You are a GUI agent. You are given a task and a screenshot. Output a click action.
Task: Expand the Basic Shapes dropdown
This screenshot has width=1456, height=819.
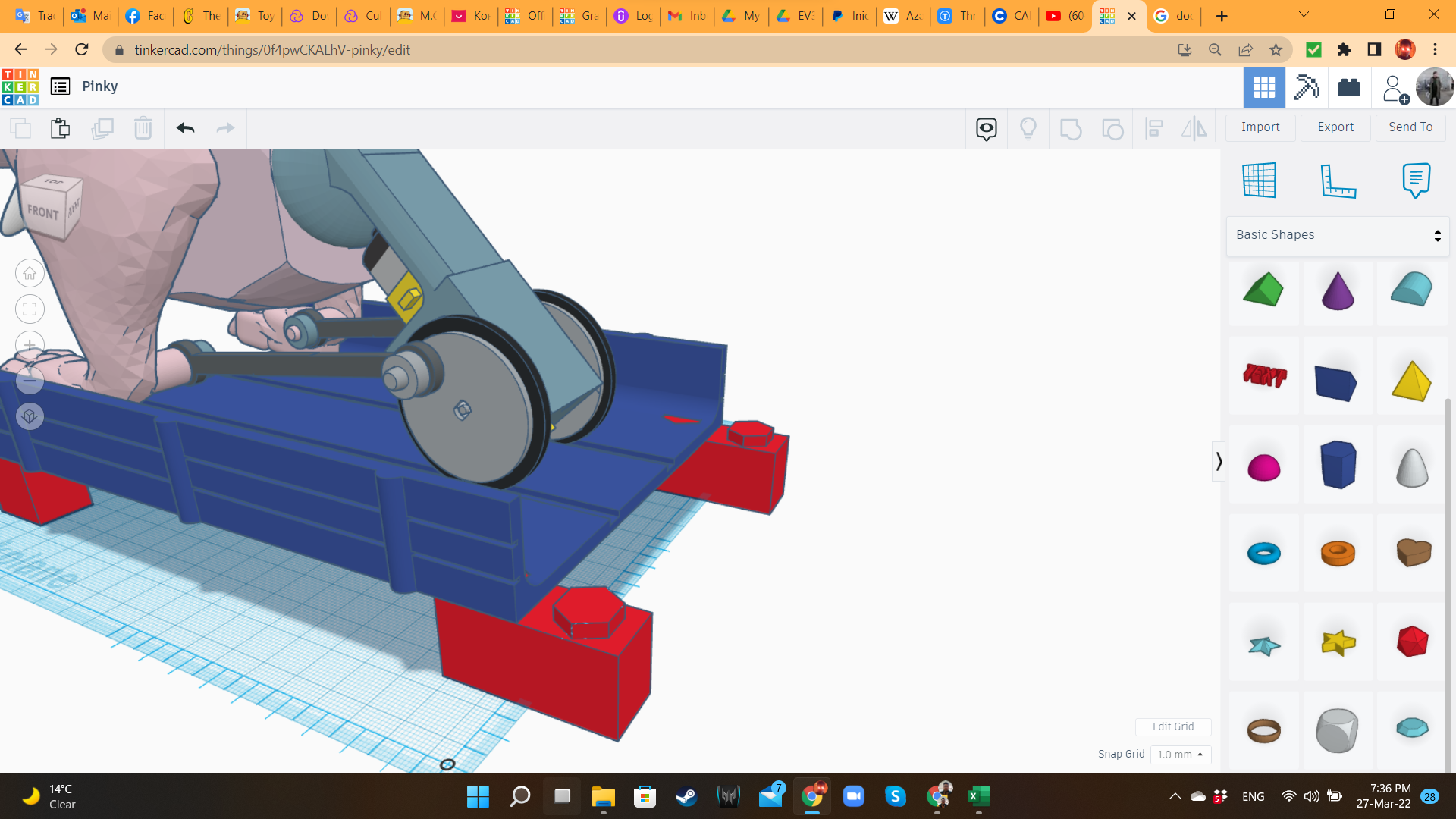[1338, 235]
